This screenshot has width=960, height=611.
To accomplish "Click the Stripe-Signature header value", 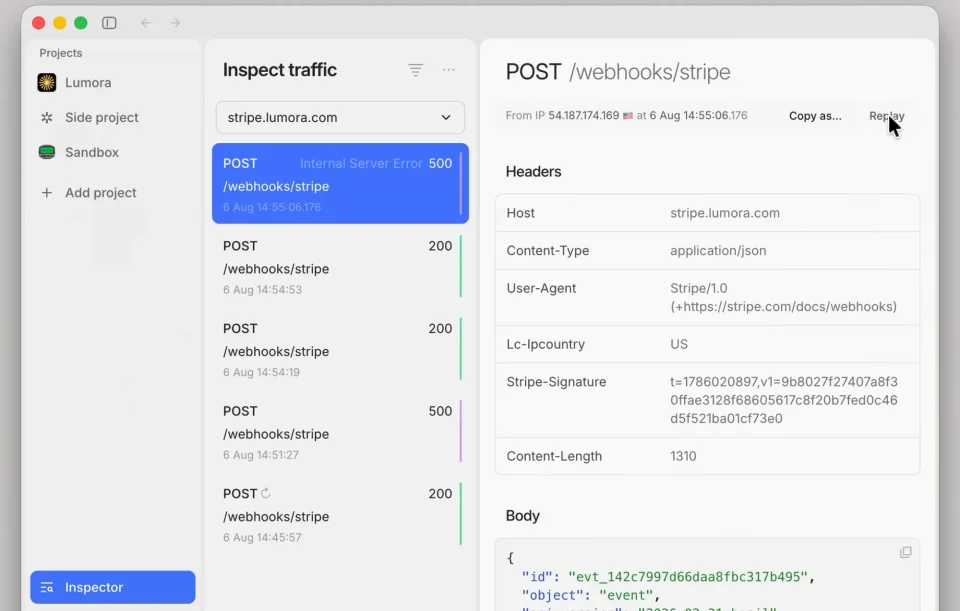I will pyautogui.click(x=784, y=400).
